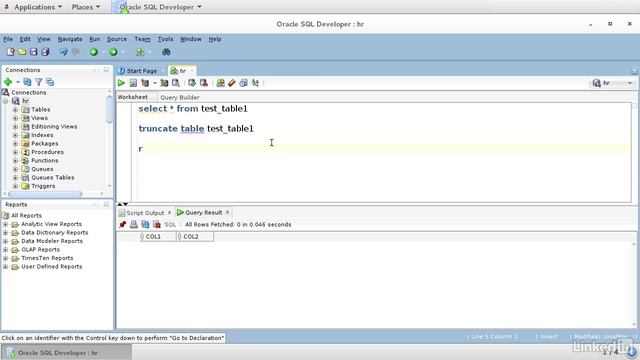Select the Triggers tree item
Viewport: 640px width, 360px height.
[43, 186]
